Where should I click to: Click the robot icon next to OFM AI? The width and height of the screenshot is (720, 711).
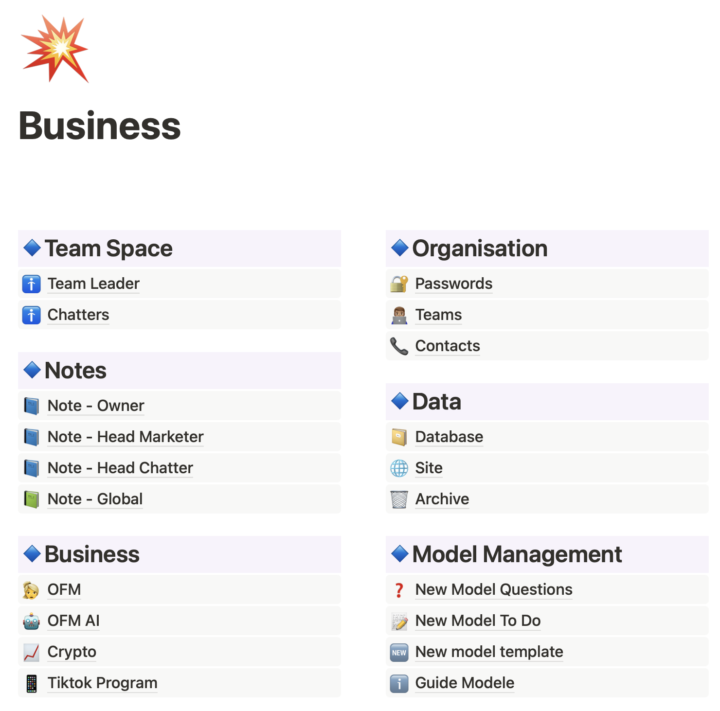31,621
